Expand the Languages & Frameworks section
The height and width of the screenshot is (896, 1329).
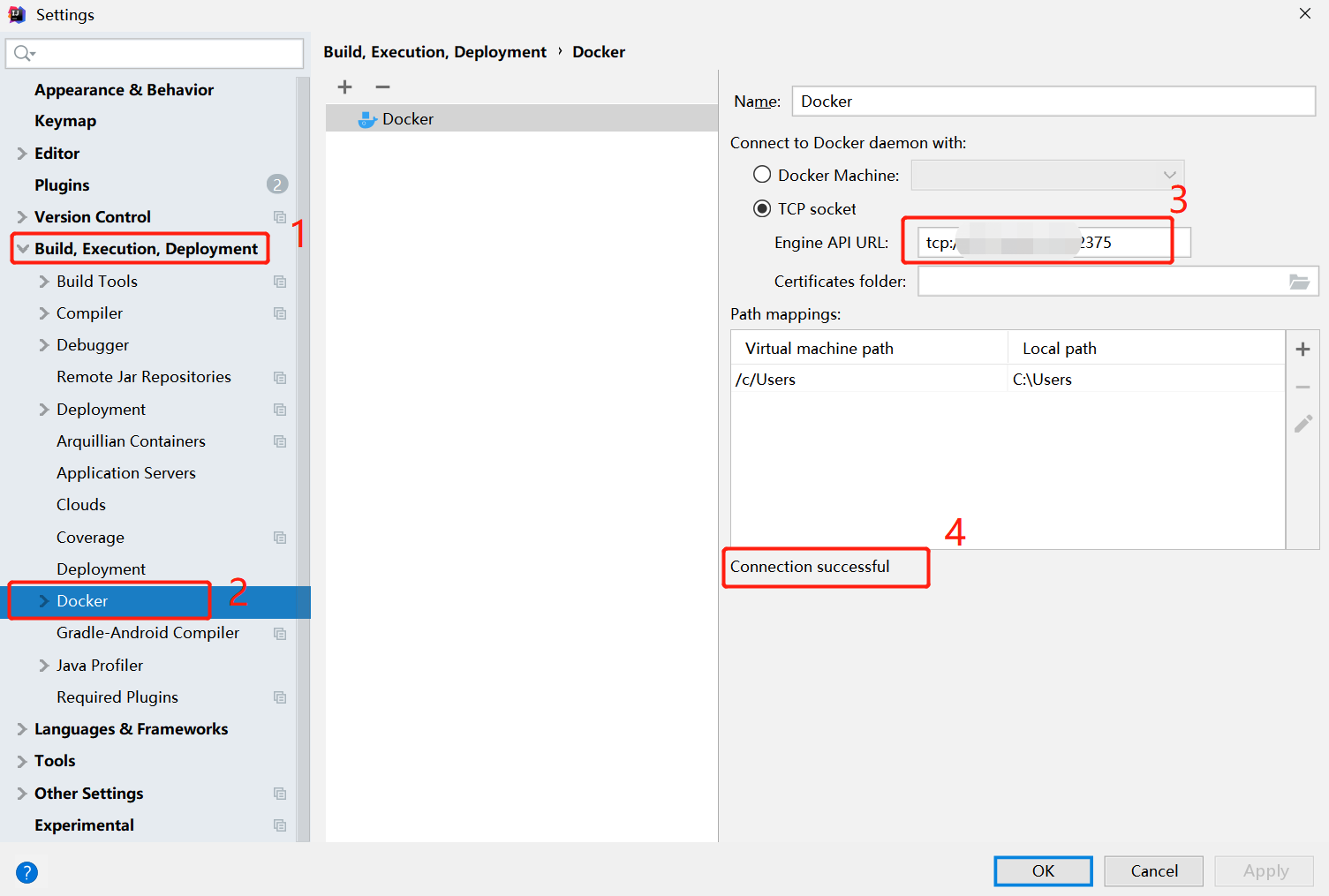(x=22, y=729)
